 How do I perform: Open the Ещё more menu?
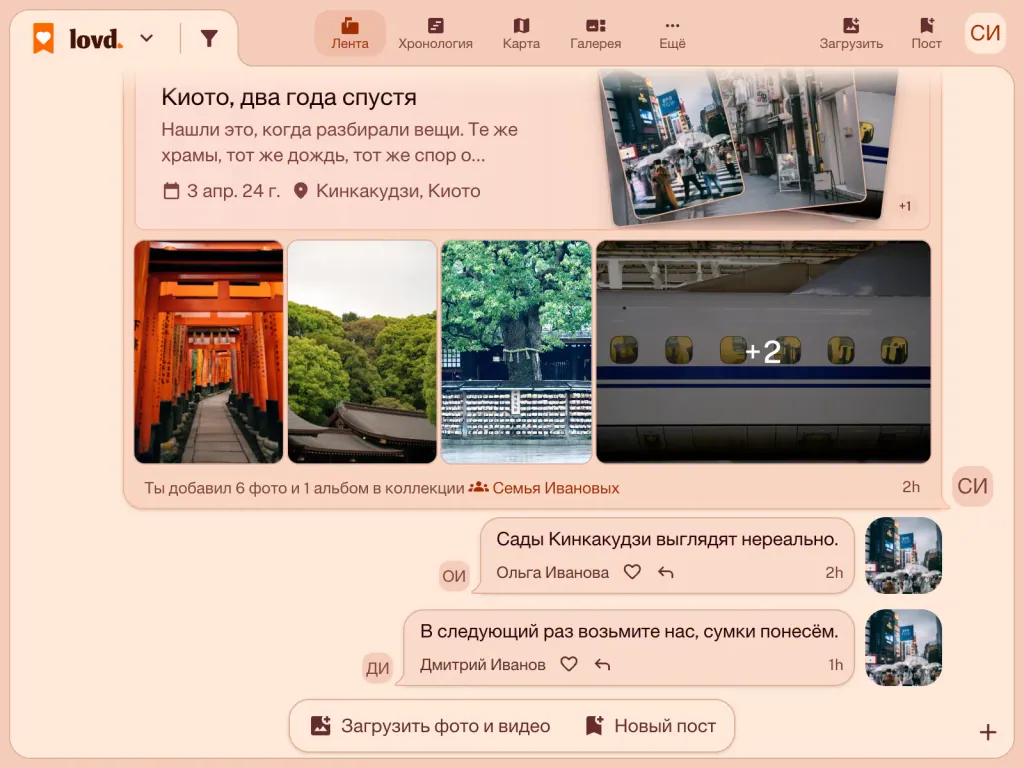tap(672, 33)
